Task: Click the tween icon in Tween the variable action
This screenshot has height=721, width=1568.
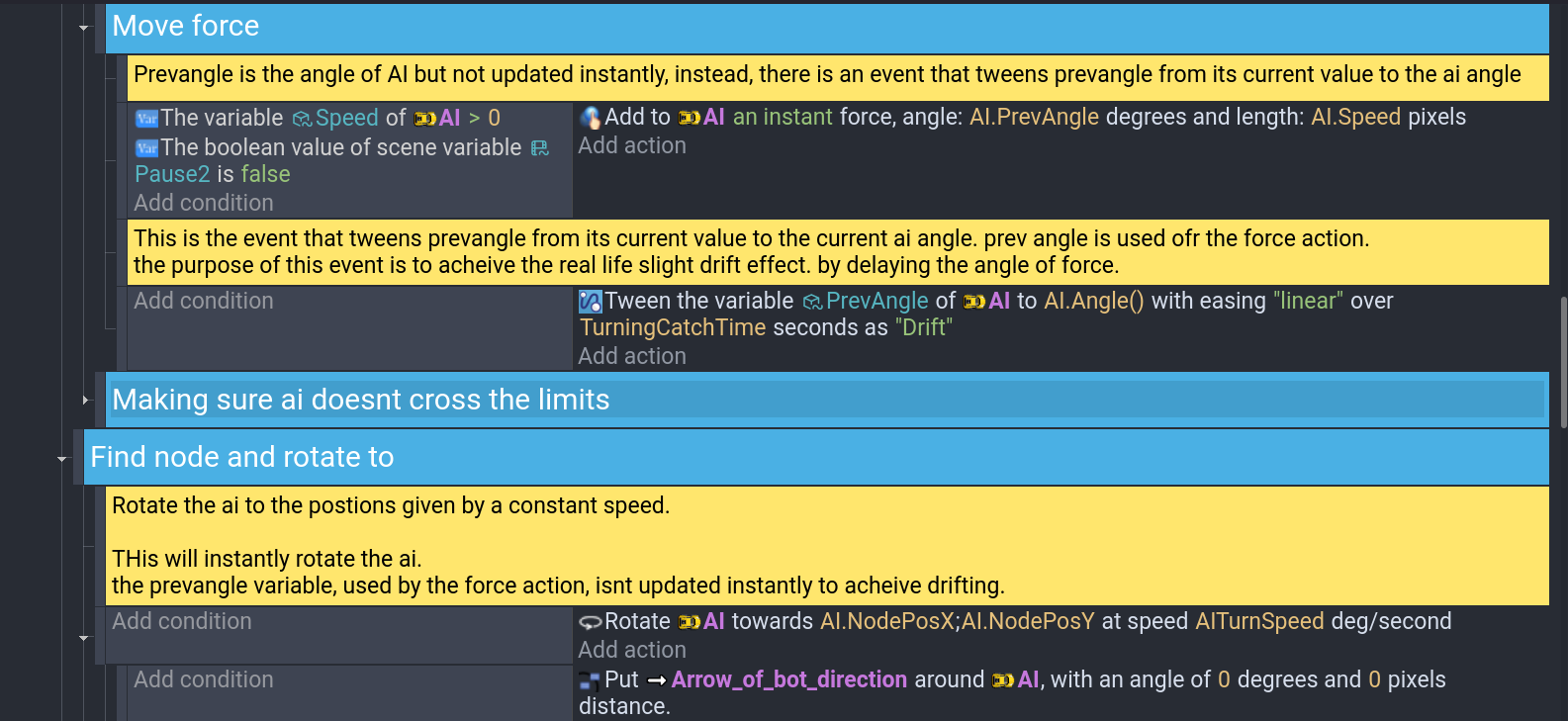Action: 590,302
